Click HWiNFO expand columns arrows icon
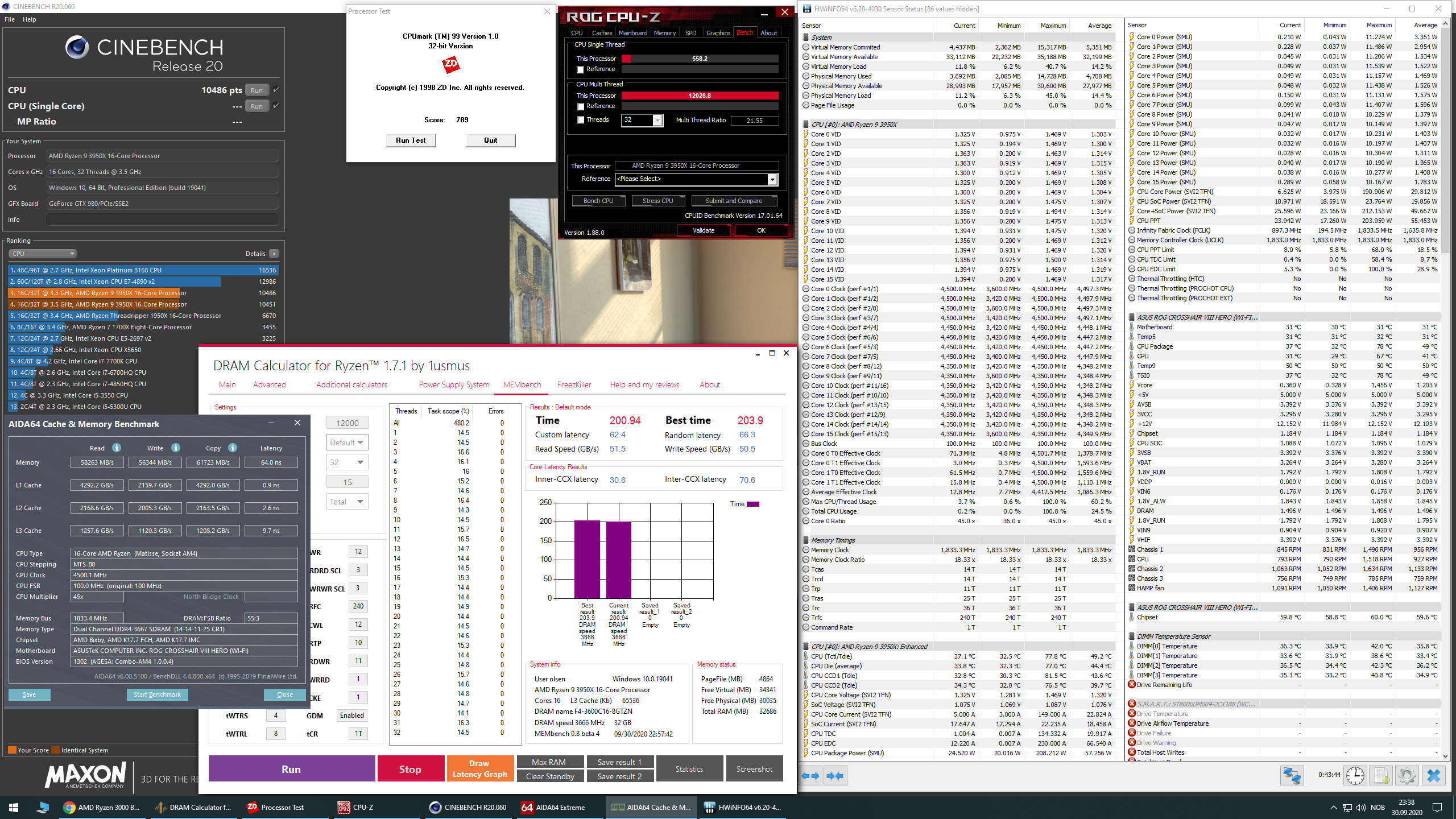 click(x=811, y=776)
